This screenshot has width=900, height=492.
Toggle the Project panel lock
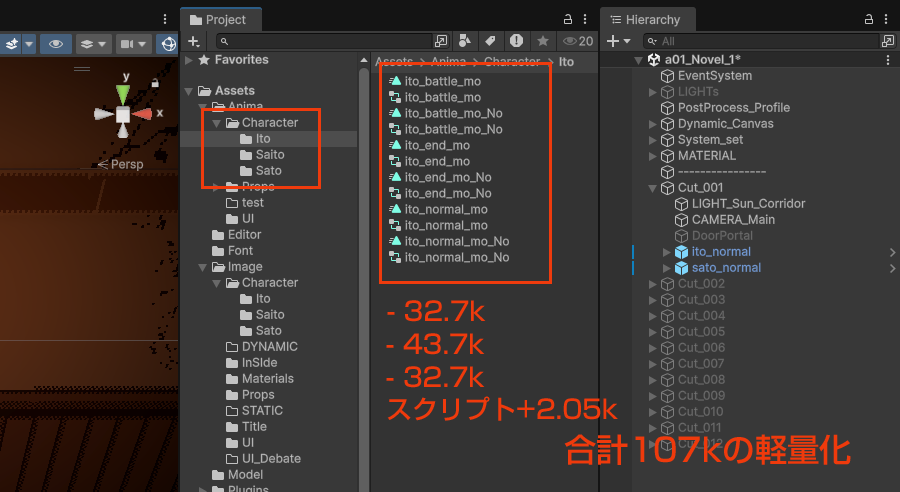pos(568,19)
